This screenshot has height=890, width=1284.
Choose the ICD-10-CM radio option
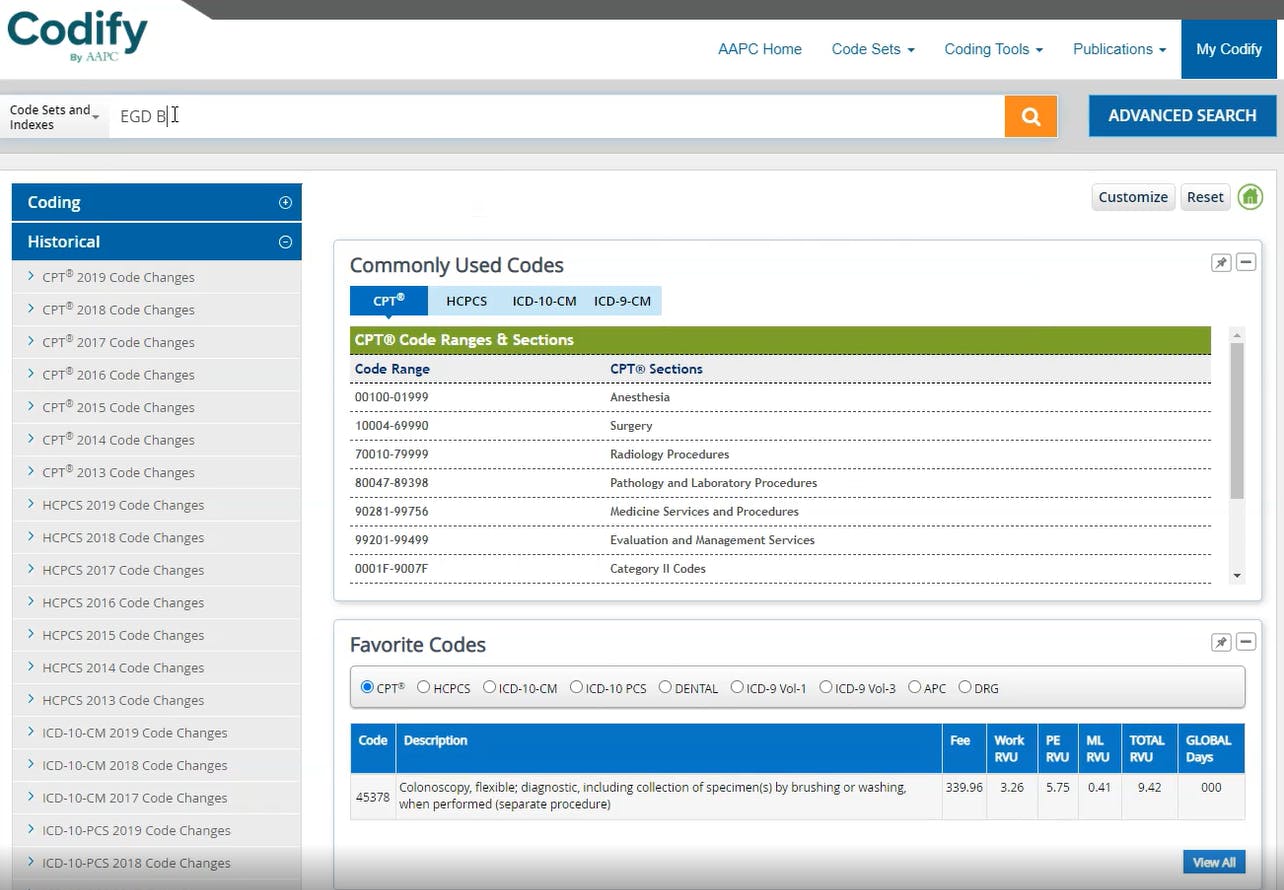(490, 687)
